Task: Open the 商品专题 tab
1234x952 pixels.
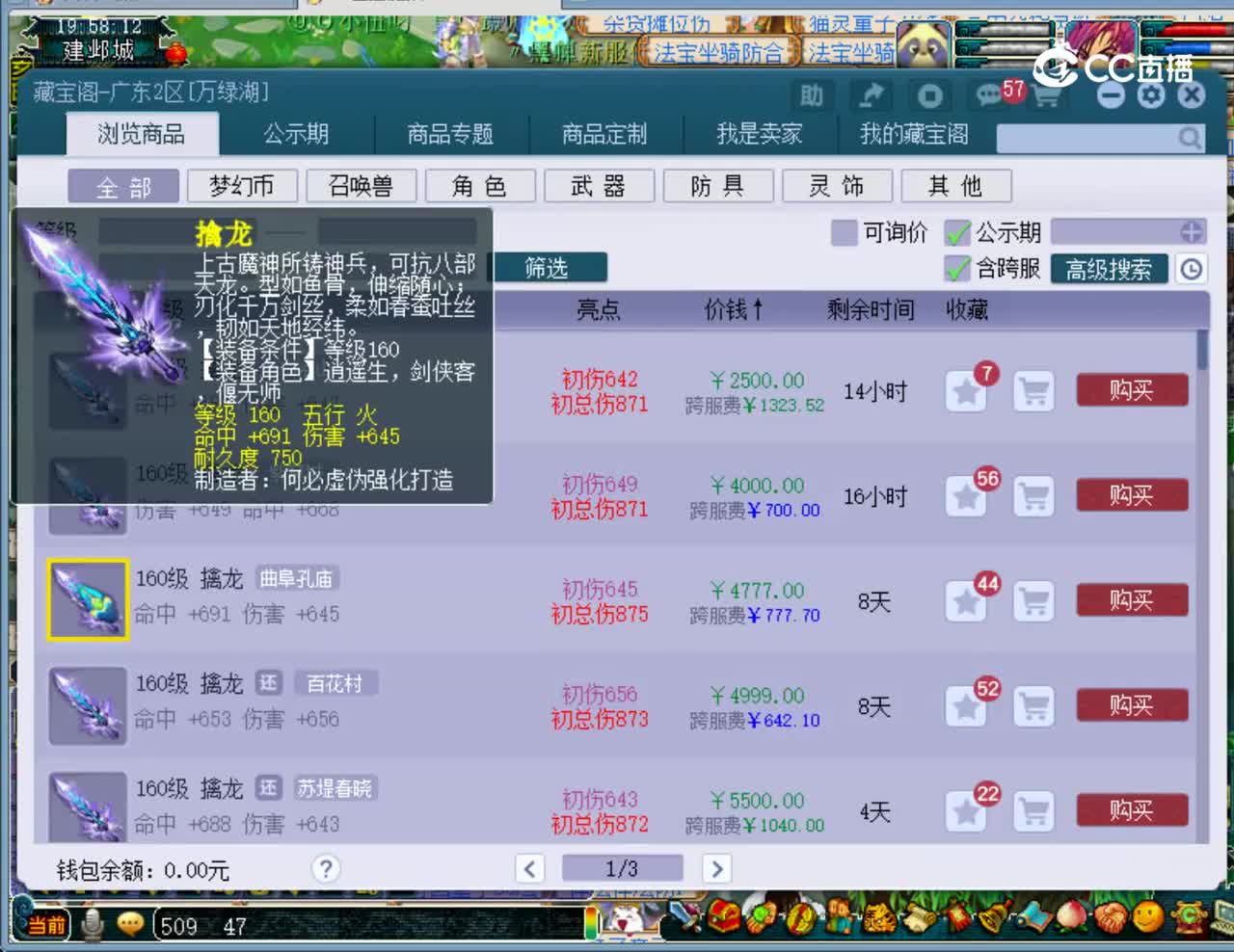Action: coord(450,134)
